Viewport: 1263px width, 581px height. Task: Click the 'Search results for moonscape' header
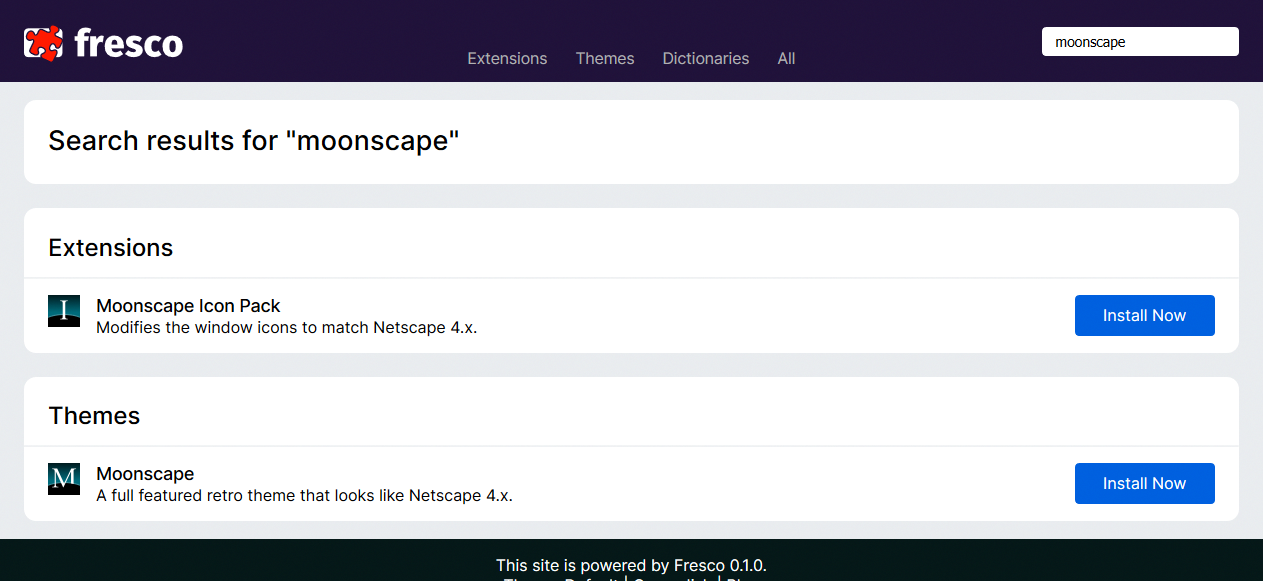[x=252, y=140]
